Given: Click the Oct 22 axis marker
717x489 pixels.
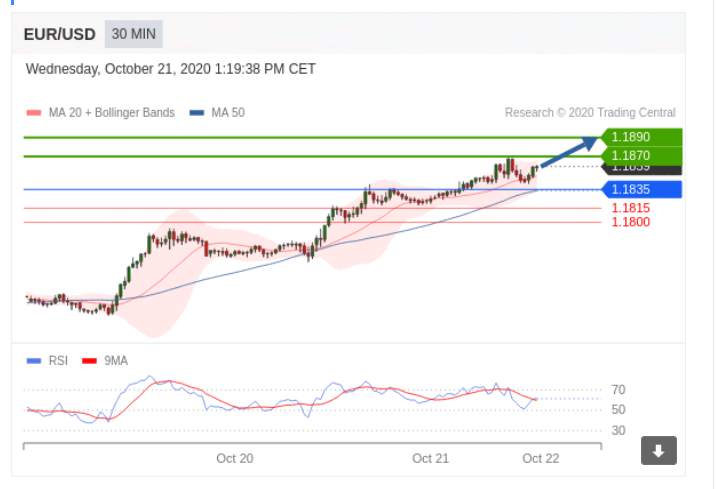Looking at the screenshot, I should [x=540, y=458].
